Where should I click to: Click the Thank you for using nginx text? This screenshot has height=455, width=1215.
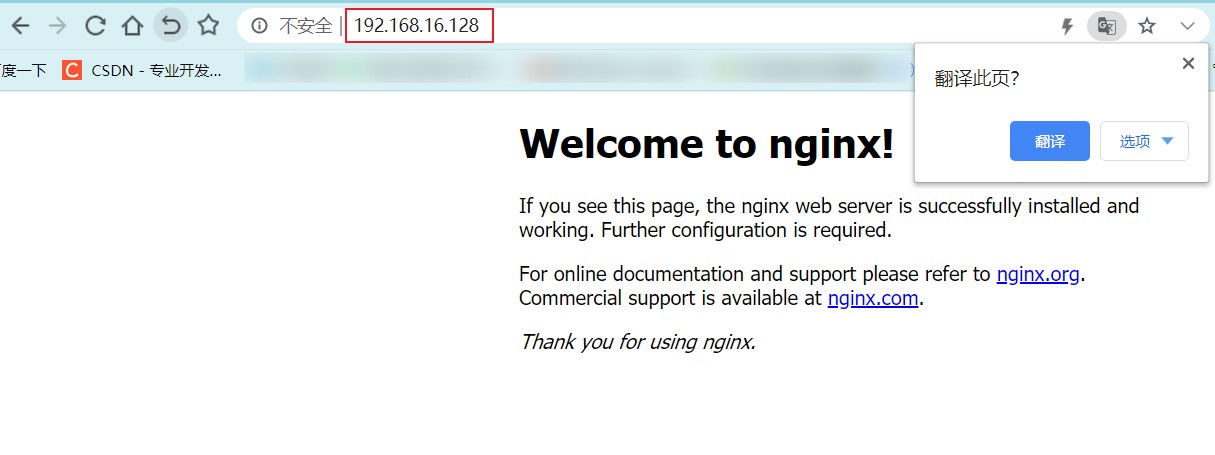pyautogui.click(x=637, y=342)
